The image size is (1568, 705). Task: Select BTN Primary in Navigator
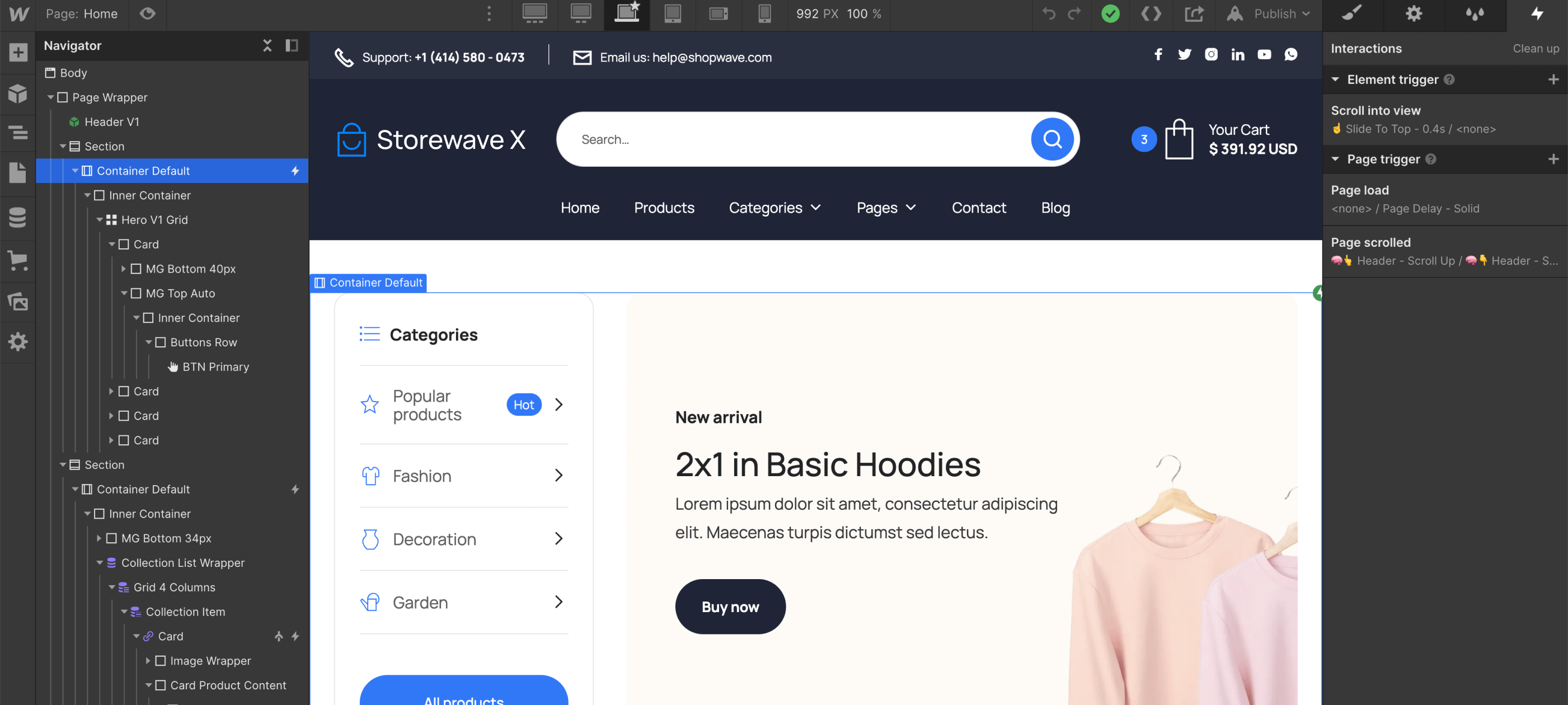(x=215, y=366)
